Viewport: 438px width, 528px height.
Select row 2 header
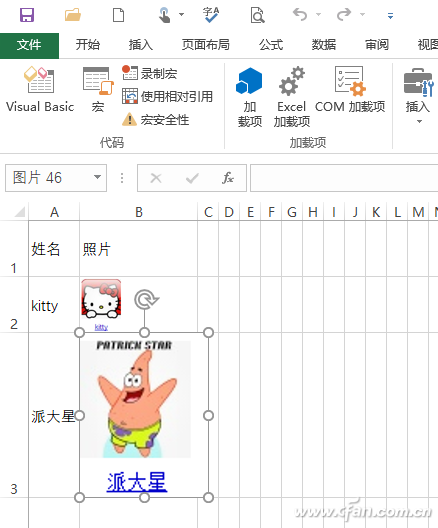click(14, 305)
